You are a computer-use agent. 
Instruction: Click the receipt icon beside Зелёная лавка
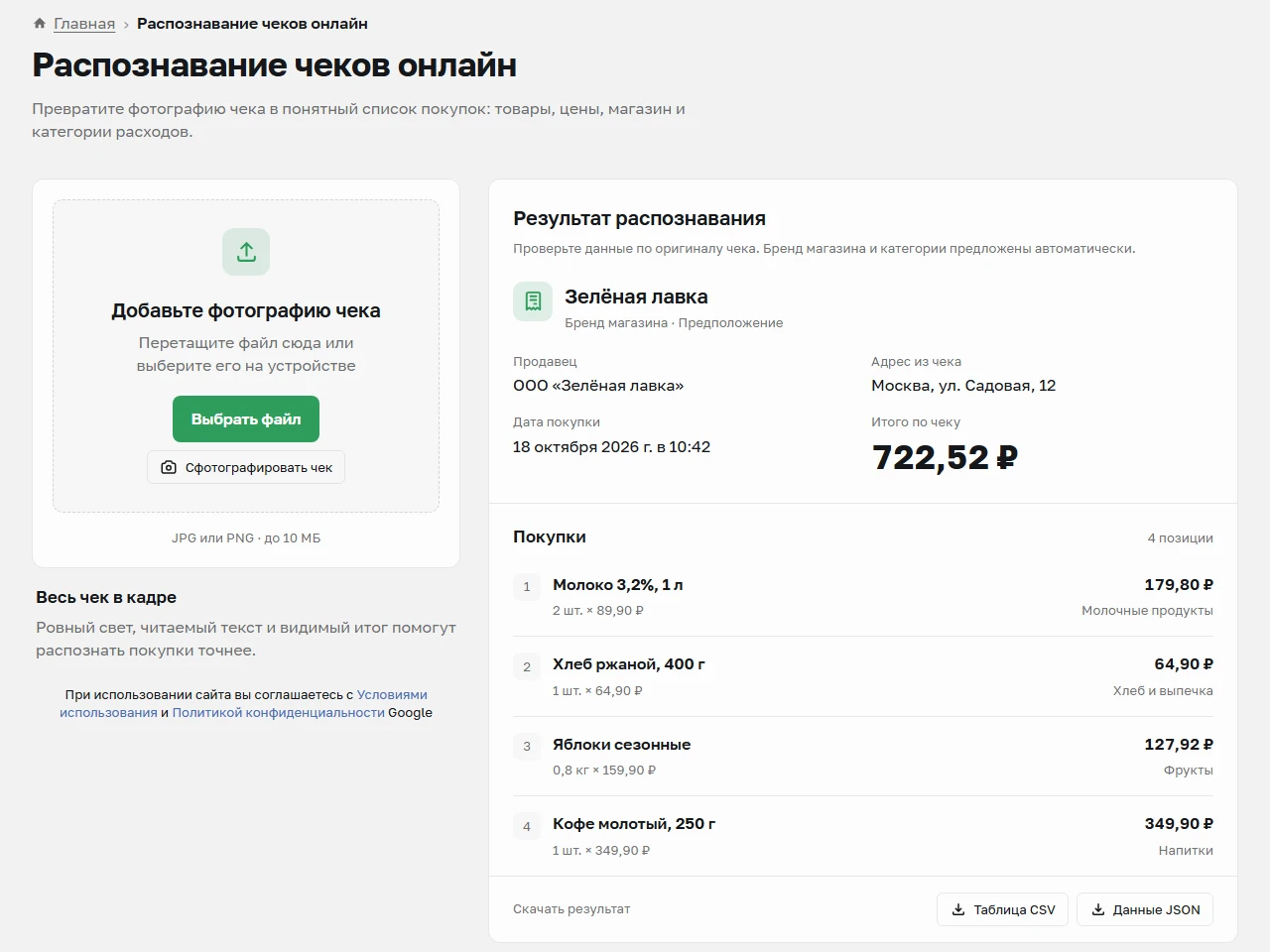click(x=533, y=301)
